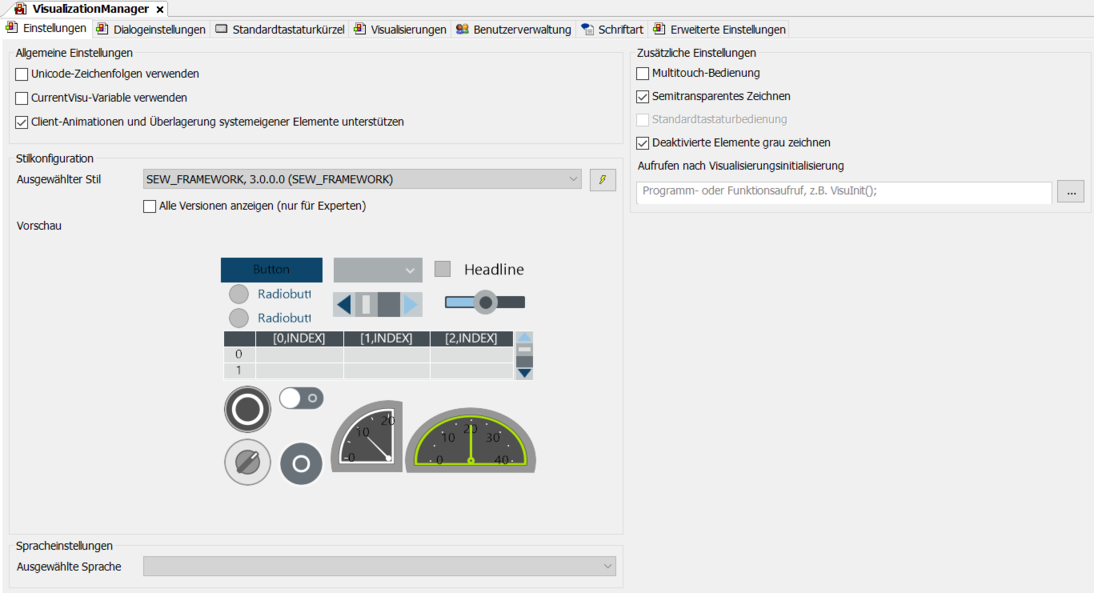Click the lightning style update icon button
The height and width of the screenshot is (593, 1094).
coord(602,180)
